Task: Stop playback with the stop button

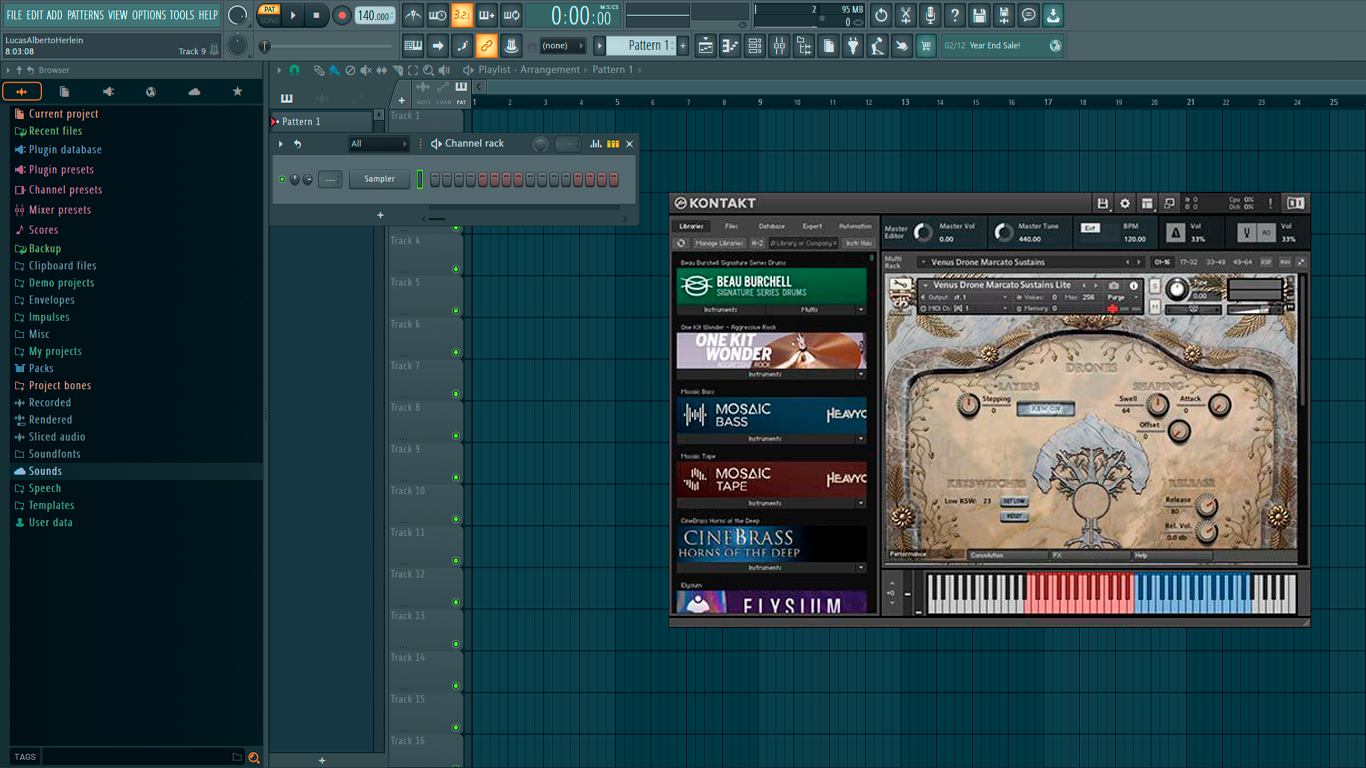Action: tap(316, 15)
